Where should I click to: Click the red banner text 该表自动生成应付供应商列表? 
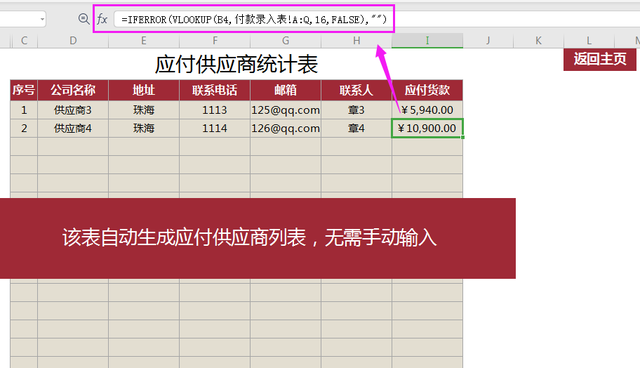184,237
